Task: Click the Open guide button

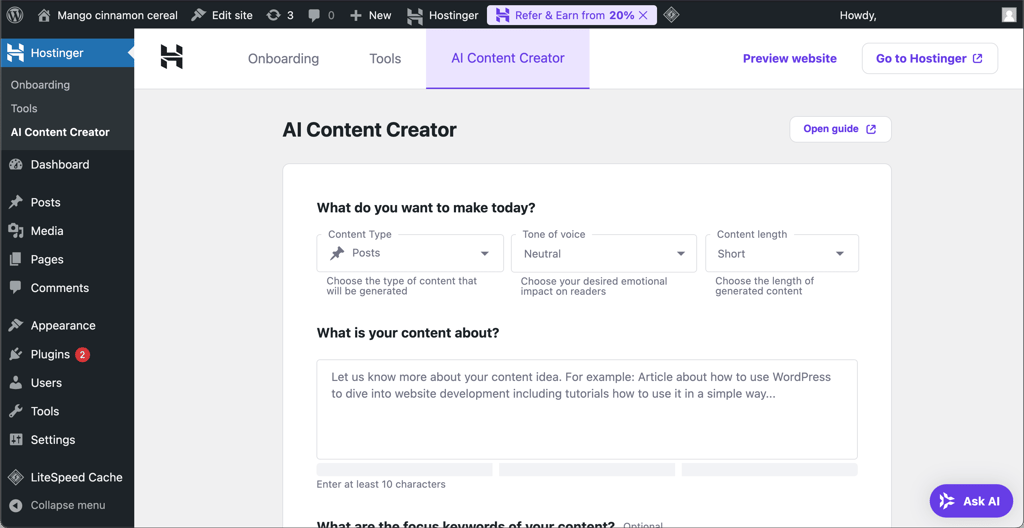Action: pyautogui.click(x=840, y=129)
